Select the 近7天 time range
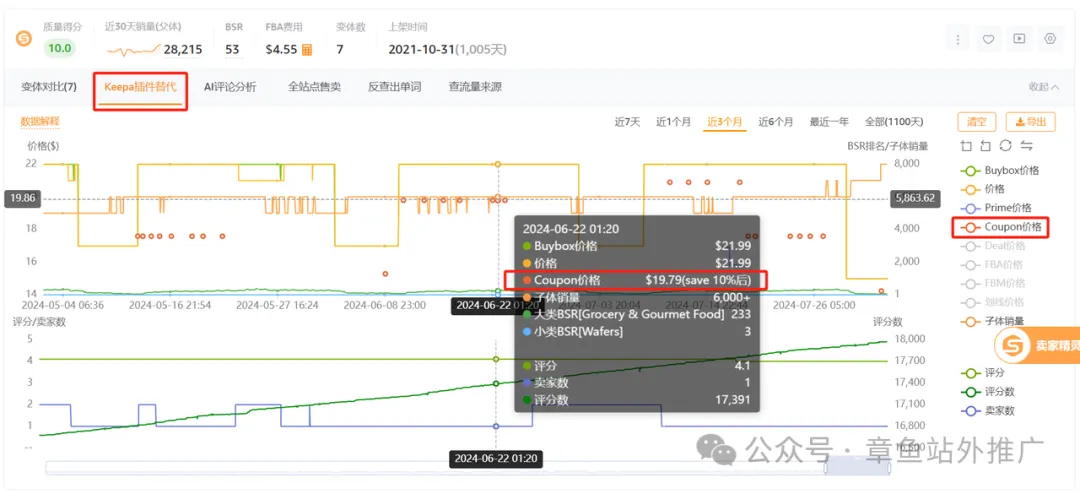 pyautogui.click(x=627, y=122)
